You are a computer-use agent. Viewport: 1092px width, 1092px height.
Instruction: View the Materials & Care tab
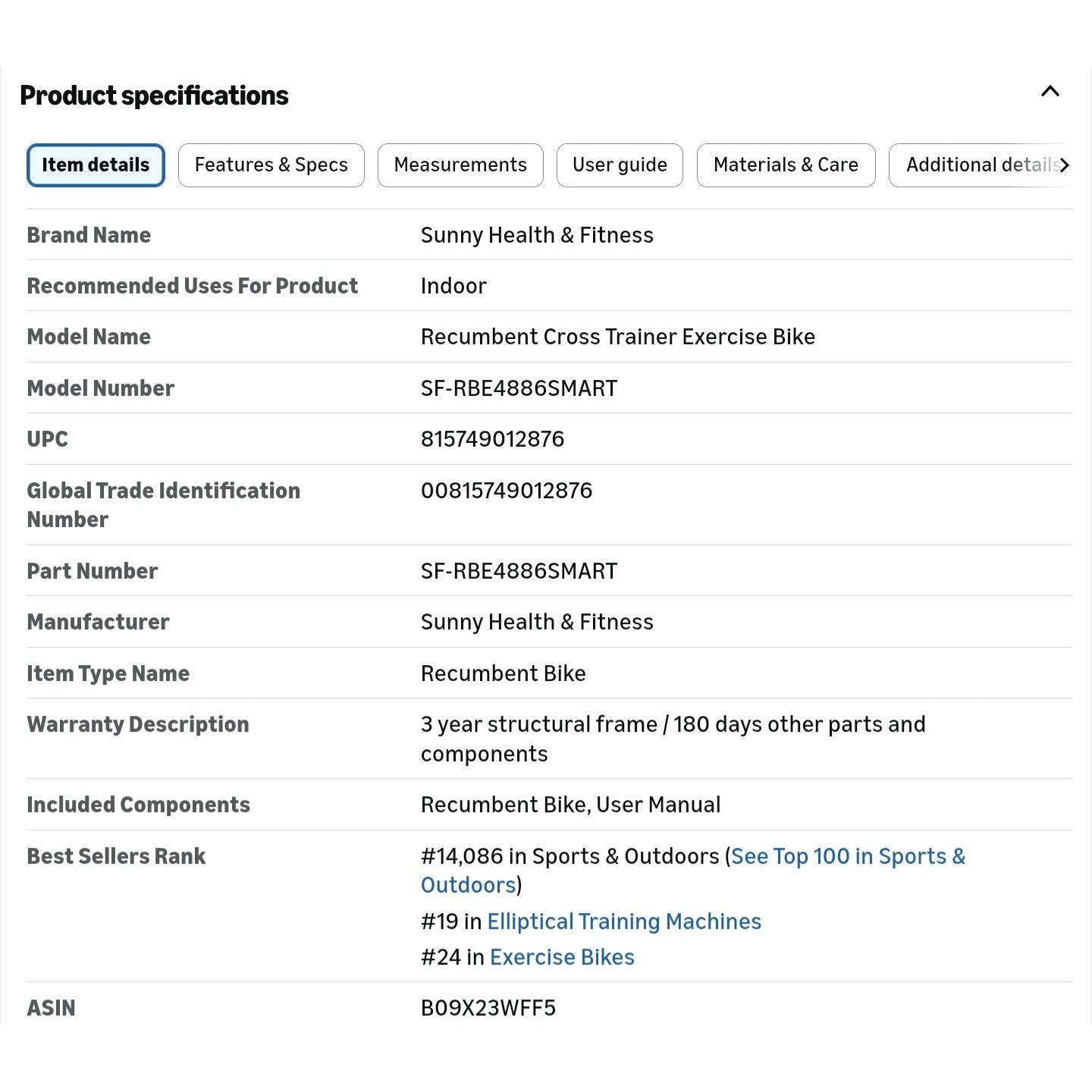pyautogui.click(x=786, y=165)
